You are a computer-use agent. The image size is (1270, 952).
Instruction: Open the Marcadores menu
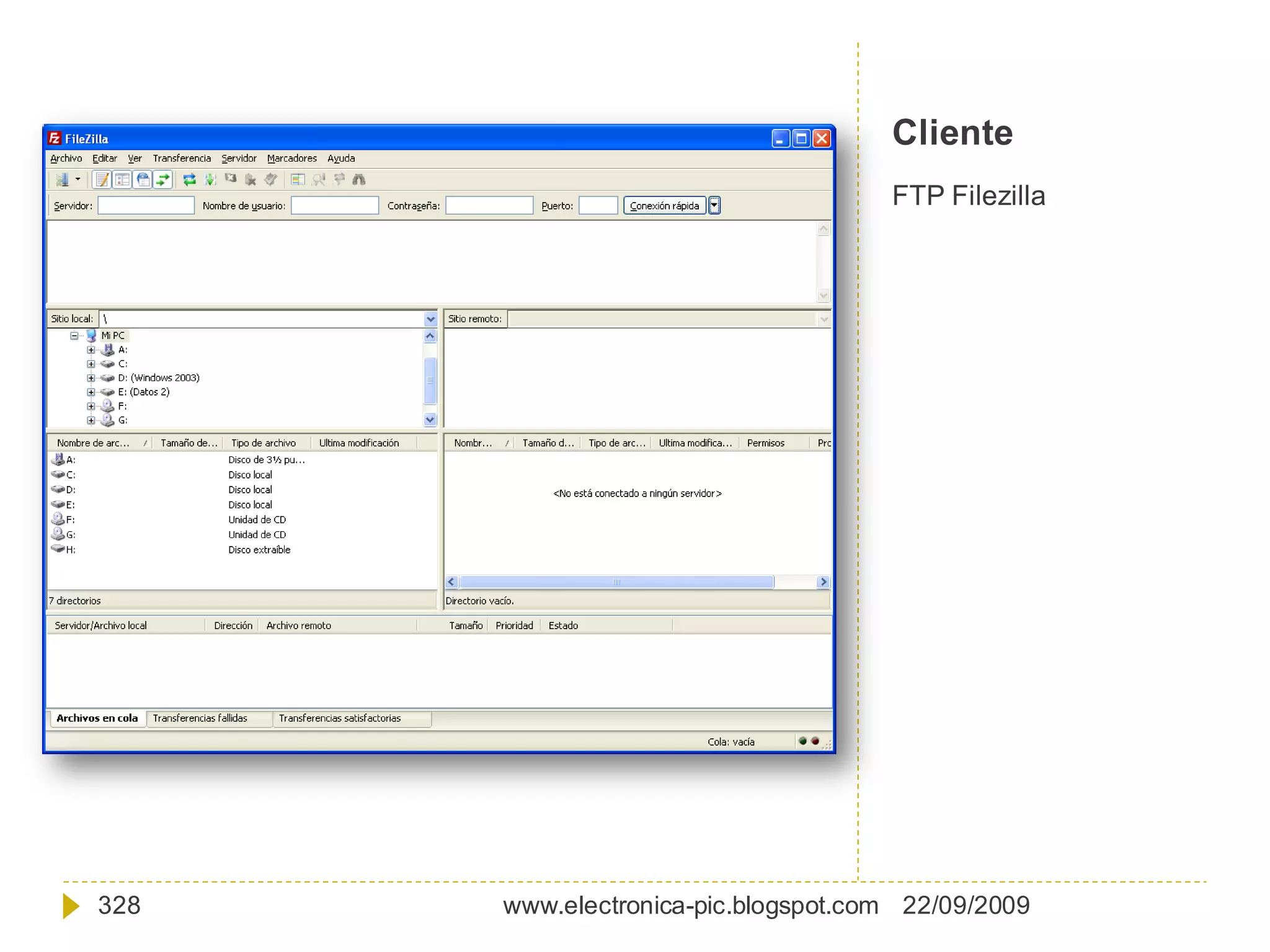tap(291, 158)
